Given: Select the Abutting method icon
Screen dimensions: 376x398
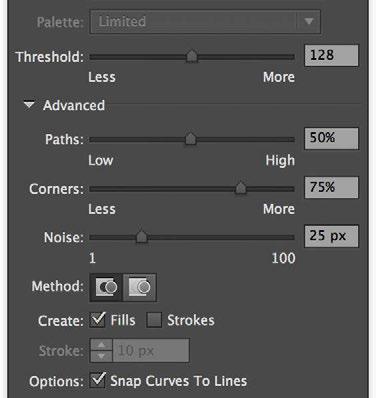Looking at the screenshot, I should point(106,287).
